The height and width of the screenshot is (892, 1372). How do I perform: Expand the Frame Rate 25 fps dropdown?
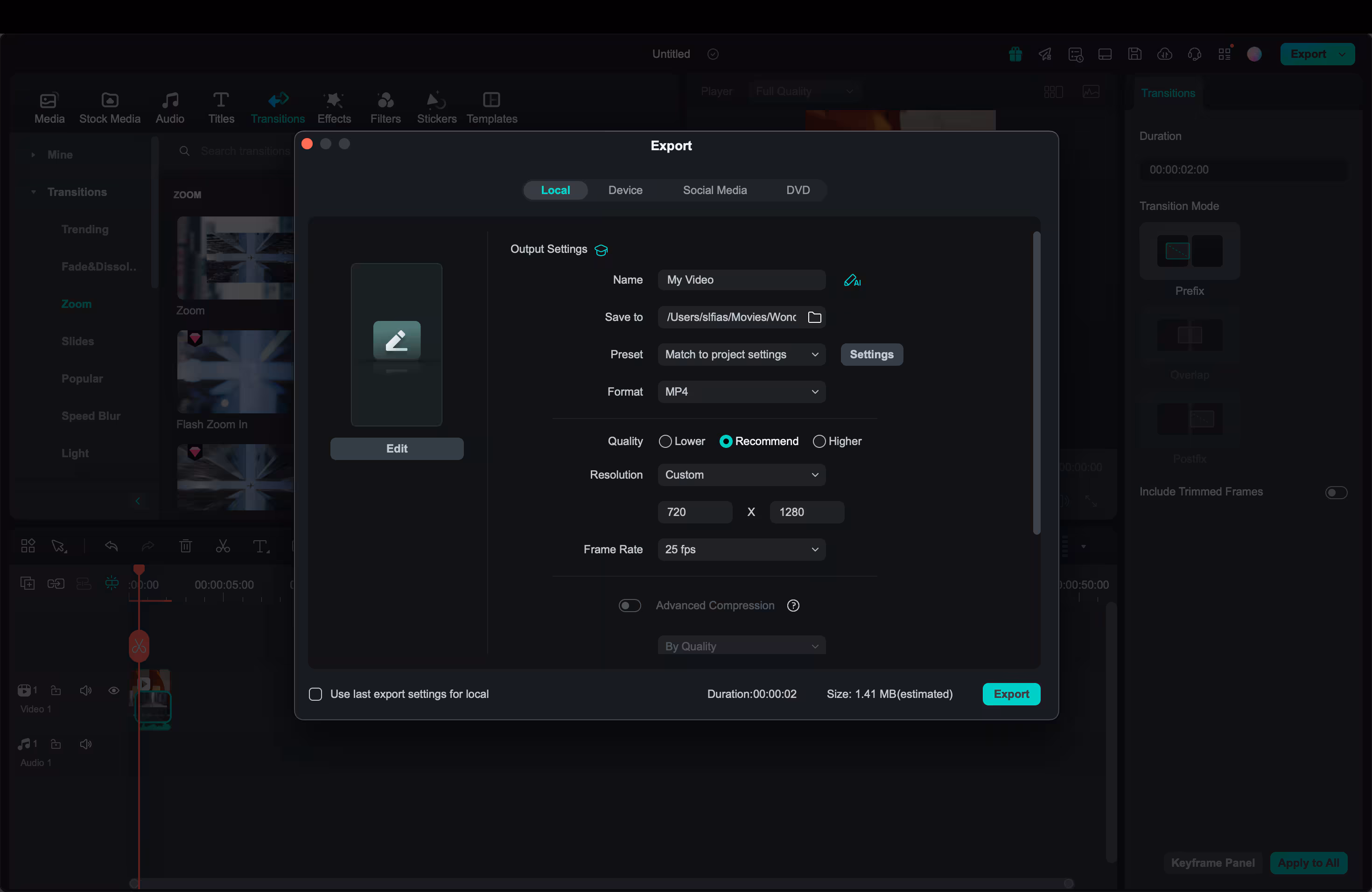pos(741,550)
